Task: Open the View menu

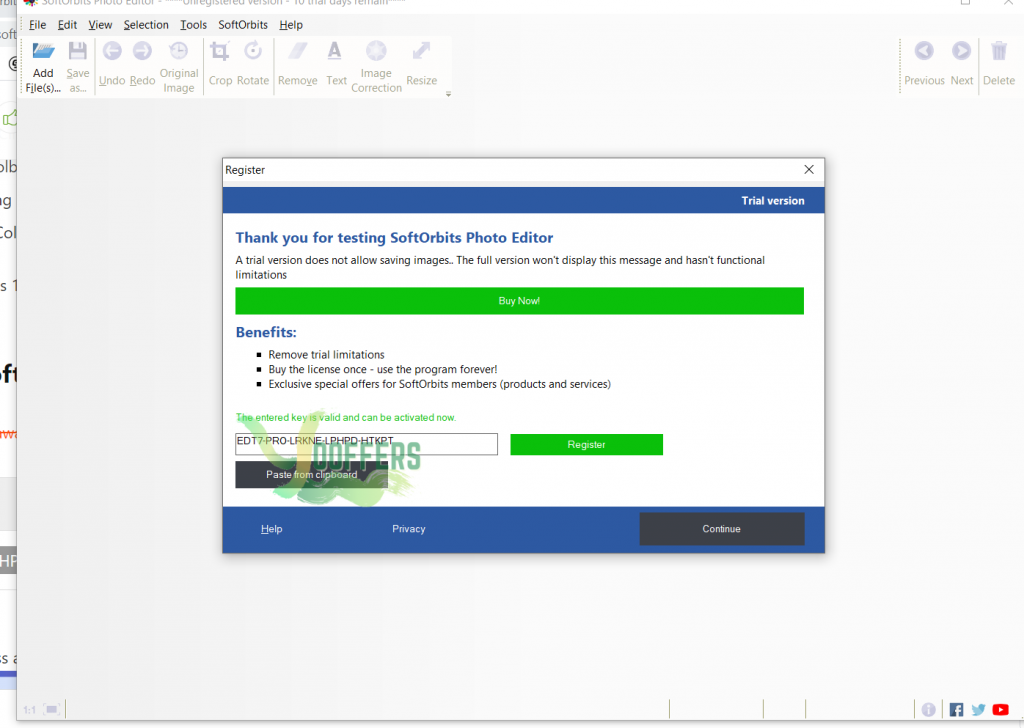Action: coord(100,25)
